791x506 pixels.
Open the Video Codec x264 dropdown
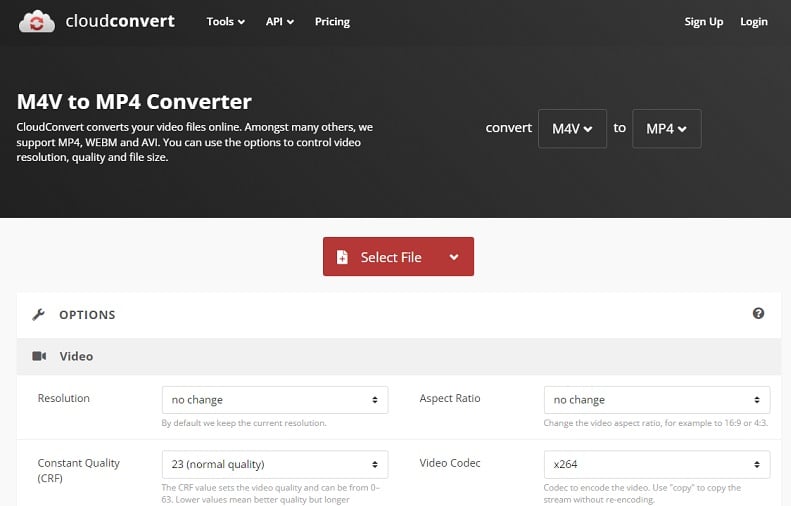[657, 464]
